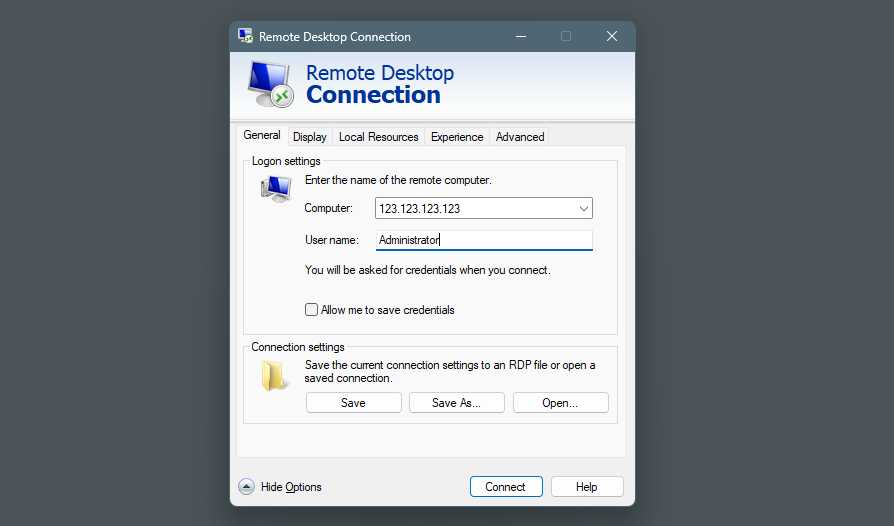The height and width of the screenshot is (526, 894).
Task: Switch to the Display tab
Action: click(x=310, y=137)
